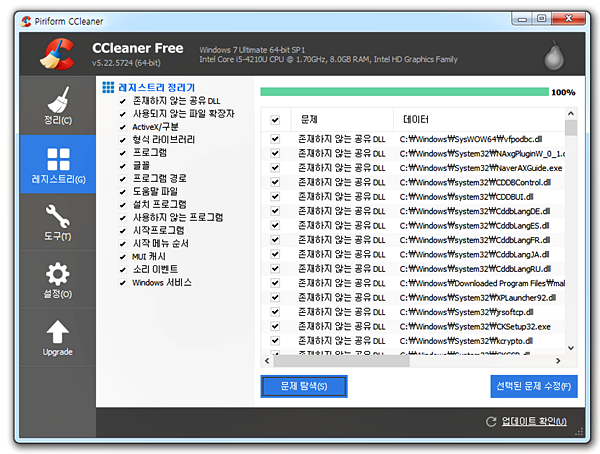
Task: Click the vertical scrollbar thumb
Action: point(571,127)
